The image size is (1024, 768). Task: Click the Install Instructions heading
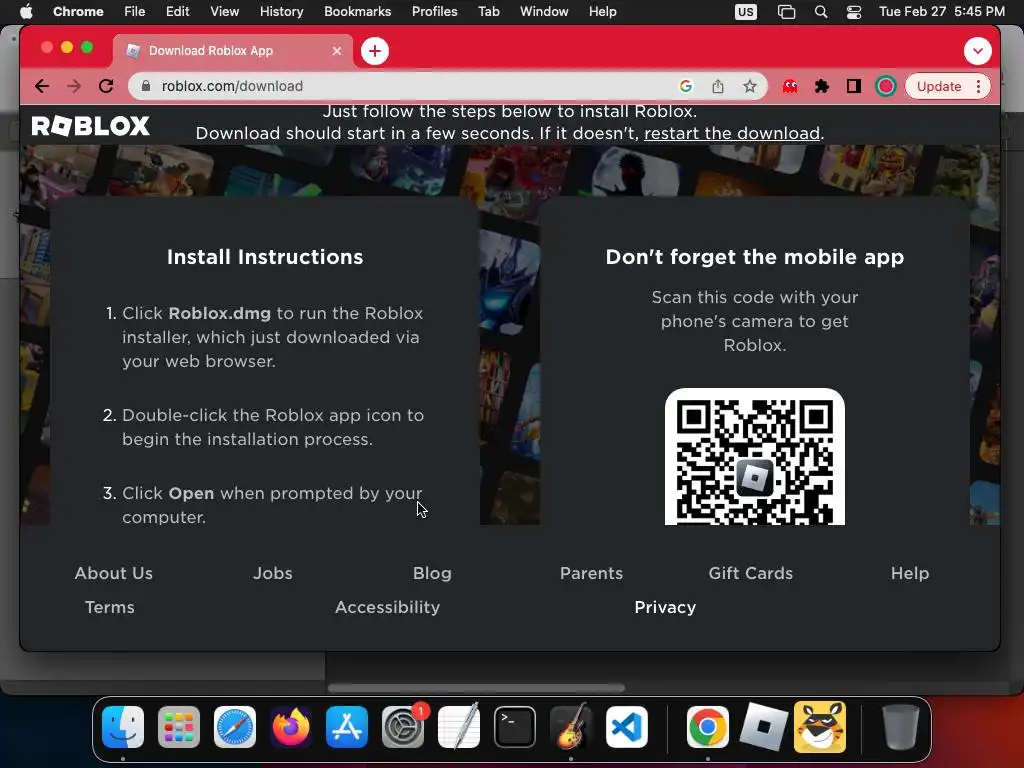point(265,257)
